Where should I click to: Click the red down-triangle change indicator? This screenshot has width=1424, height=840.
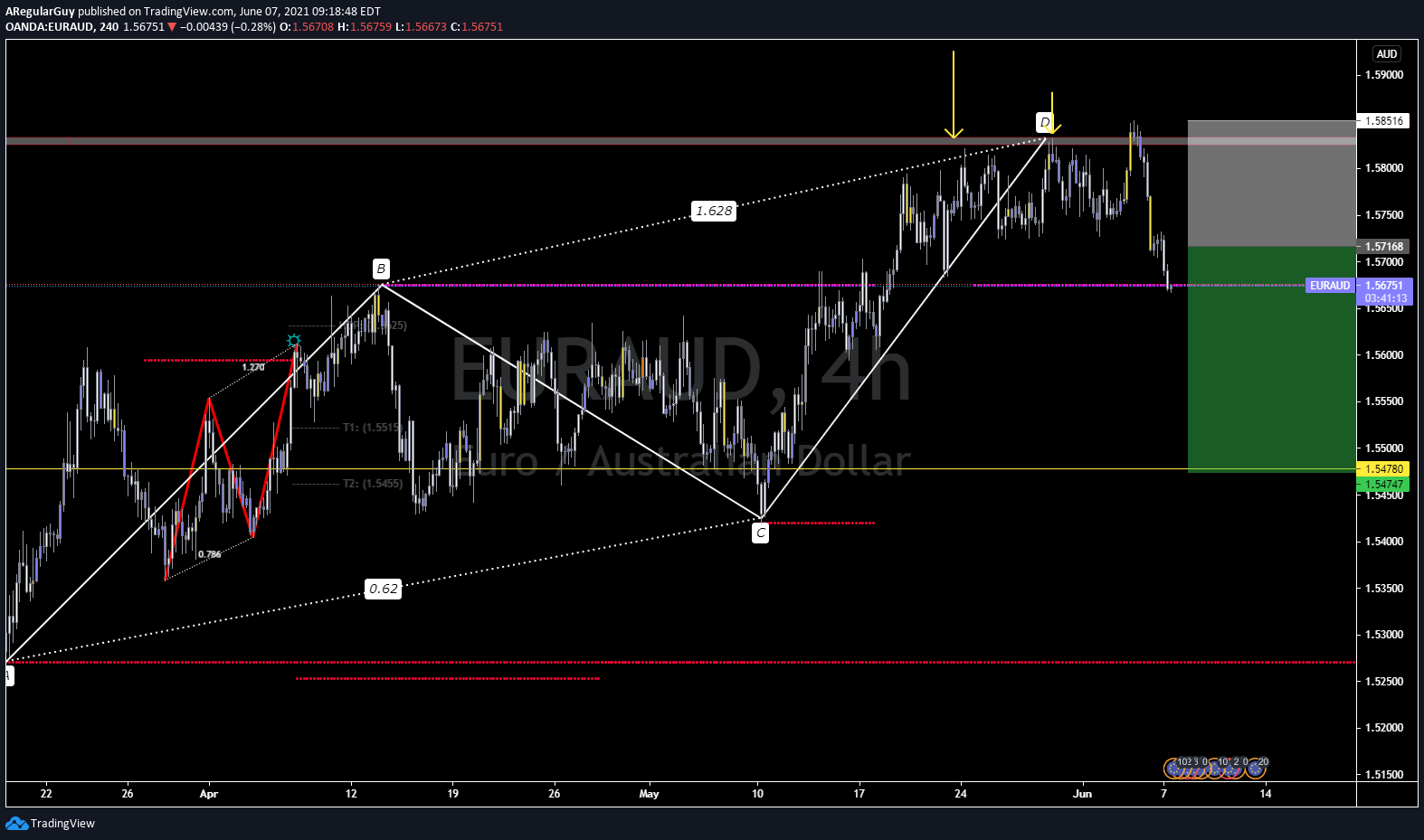(x=172, y=27)
